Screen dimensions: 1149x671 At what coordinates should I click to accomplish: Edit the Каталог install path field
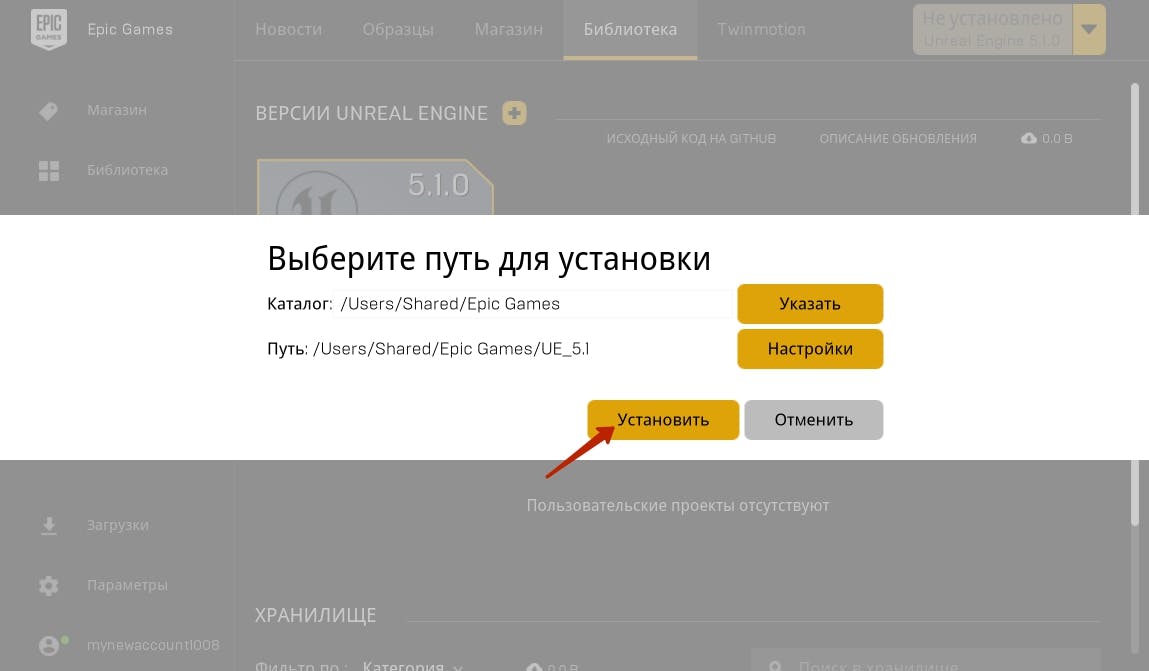click(533, 303)
